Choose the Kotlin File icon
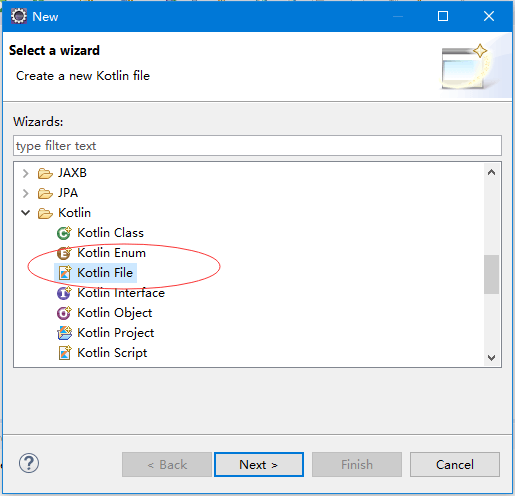The image size is (515, 496). click(65, 273)
